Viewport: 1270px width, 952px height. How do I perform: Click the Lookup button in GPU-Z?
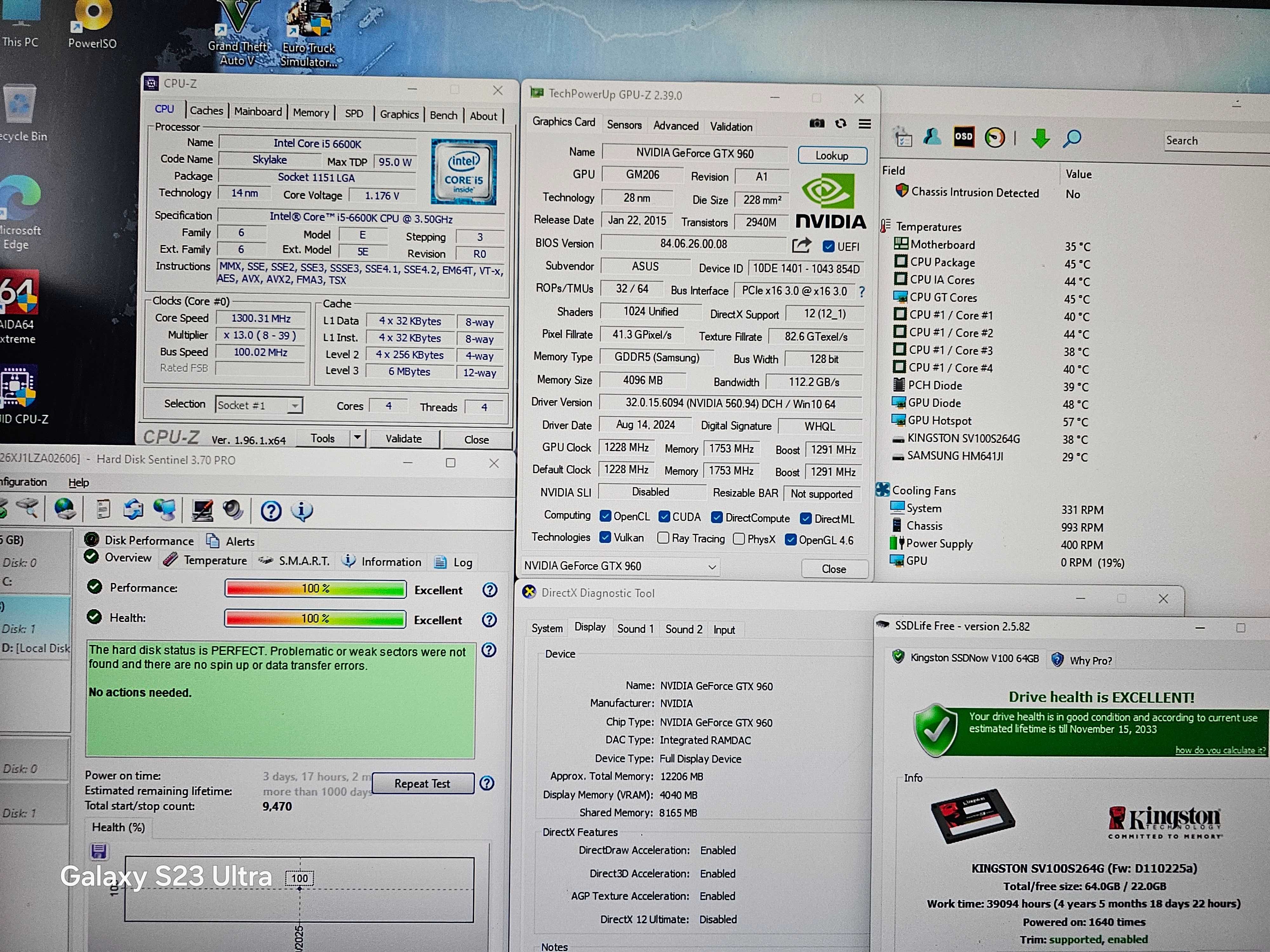click(x=832, y=155)
